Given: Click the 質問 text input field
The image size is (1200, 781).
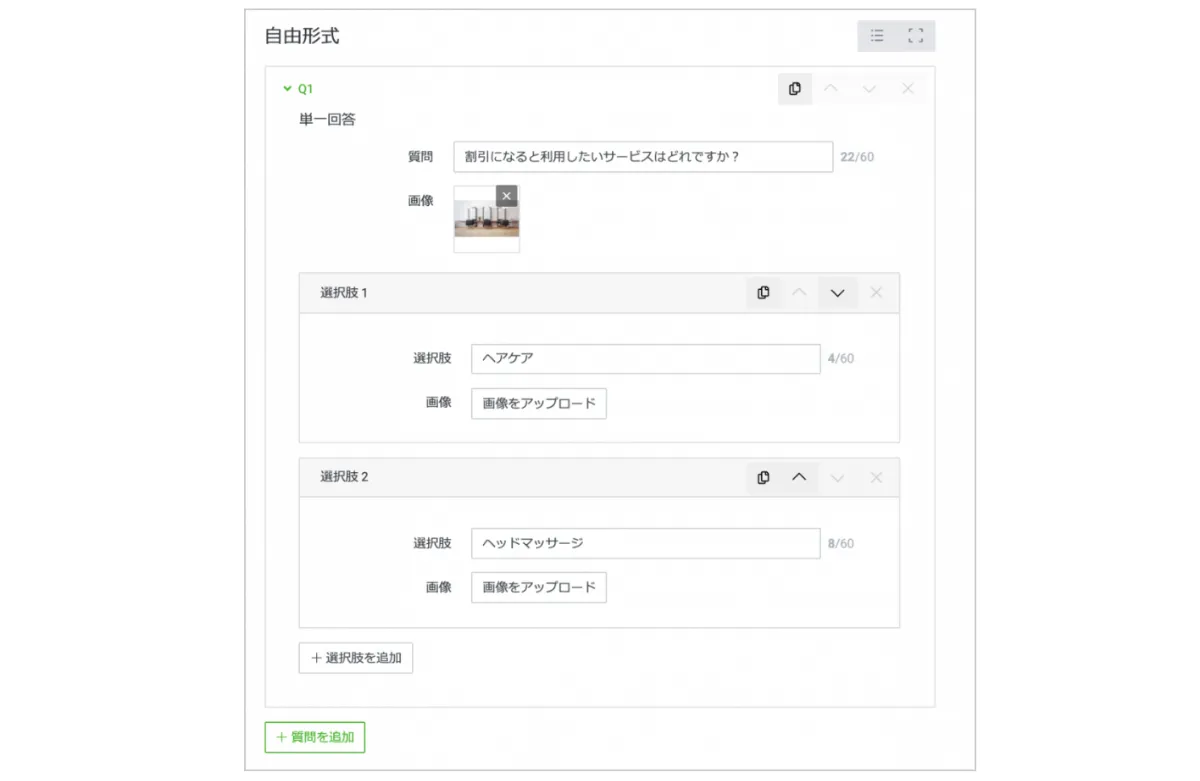Looking at the screenshot, I should [x=643, y=157].
